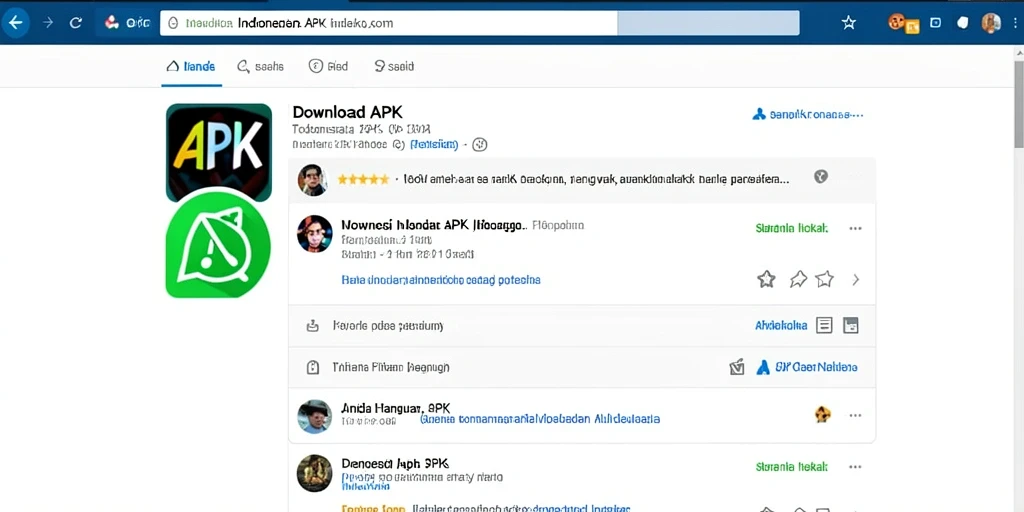Click the first star icon in the 'Nownesi' entry
This screenshot has width=1024, height=512.
766,280
